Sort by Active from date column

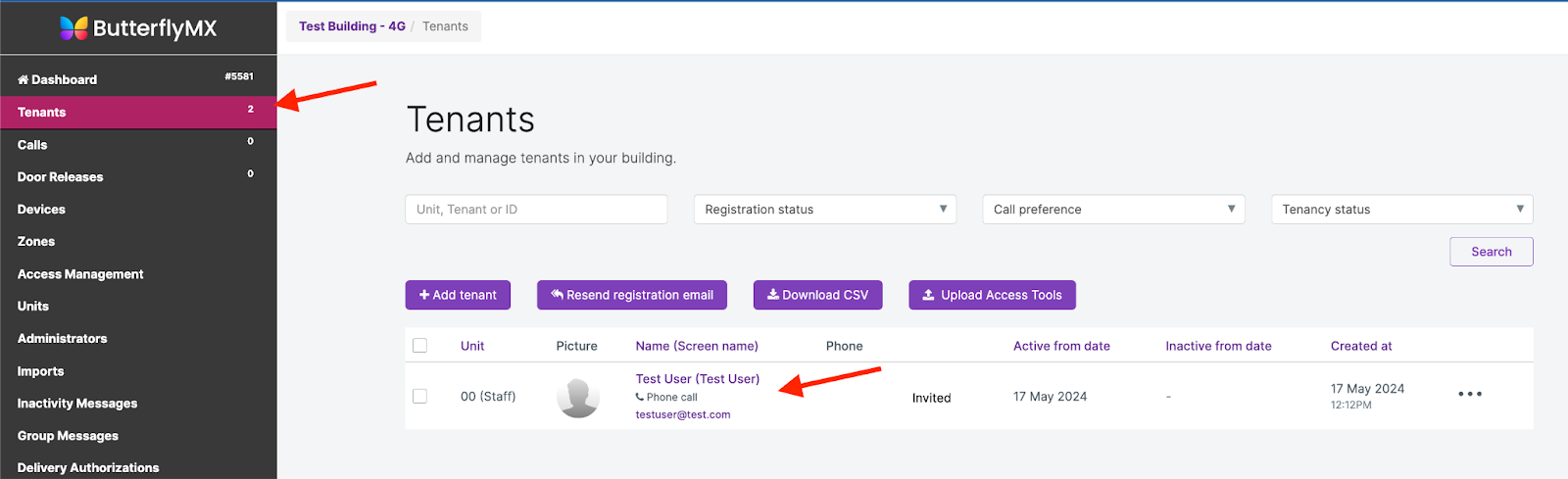click(x=1061, y=346)
